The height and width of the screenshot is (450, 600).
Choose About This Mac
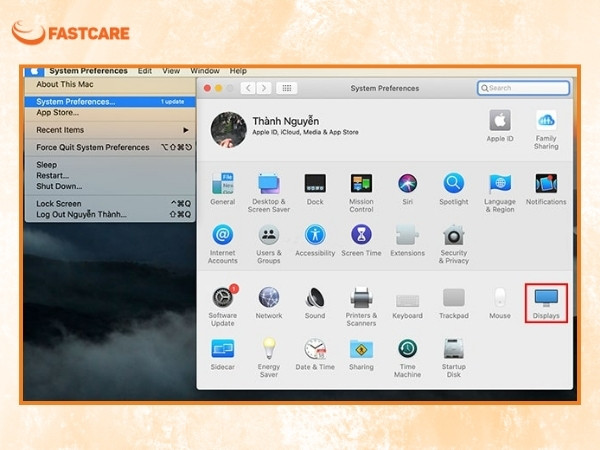(110, 84)
